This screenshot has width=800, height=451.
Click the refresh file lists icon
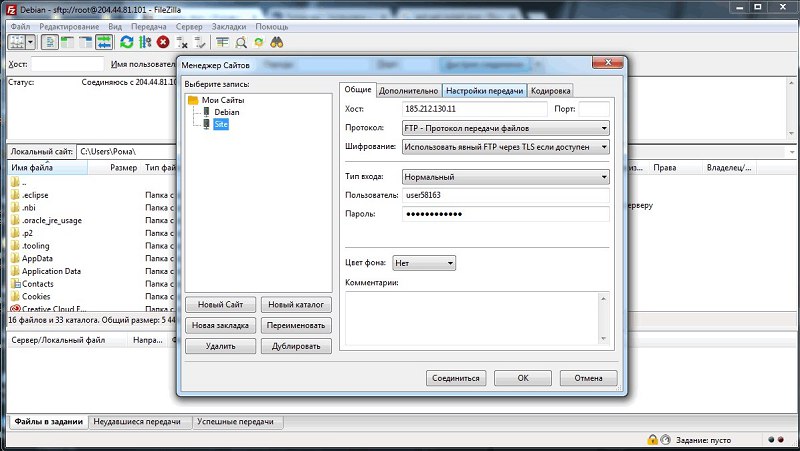(x=127, y=42)
